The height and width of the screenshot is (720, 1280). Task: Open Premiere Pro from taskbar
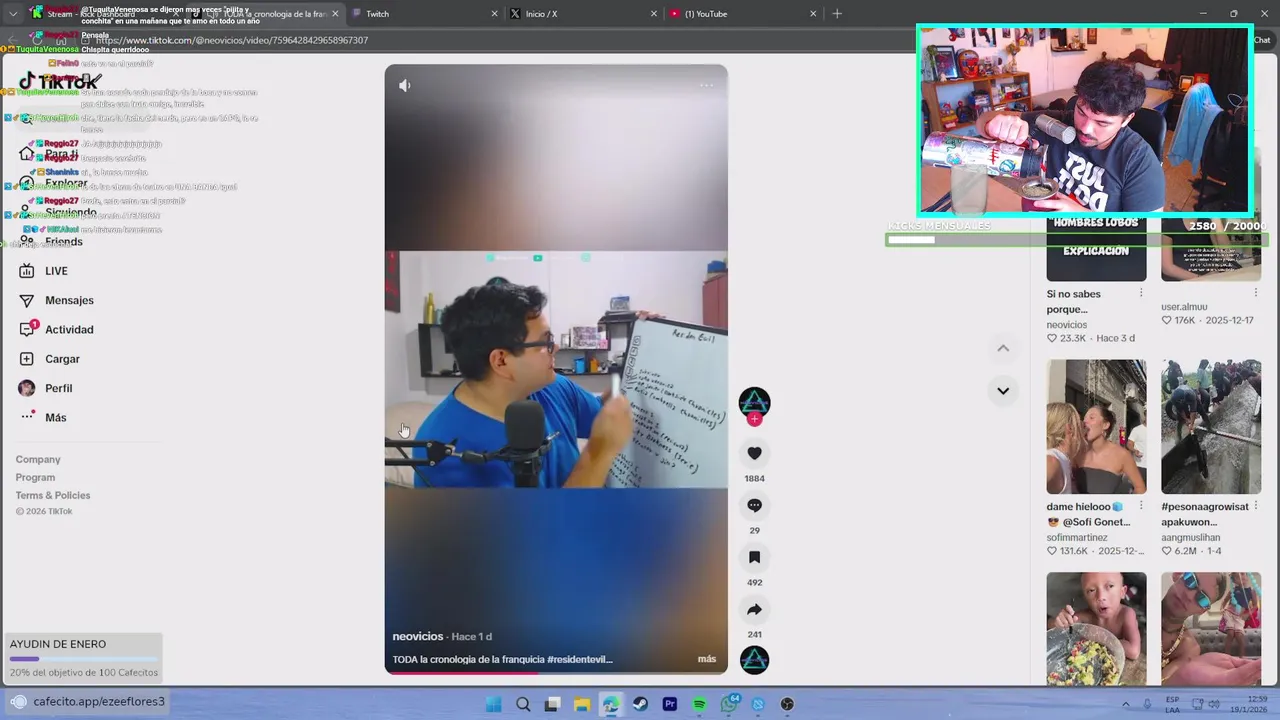670,704
